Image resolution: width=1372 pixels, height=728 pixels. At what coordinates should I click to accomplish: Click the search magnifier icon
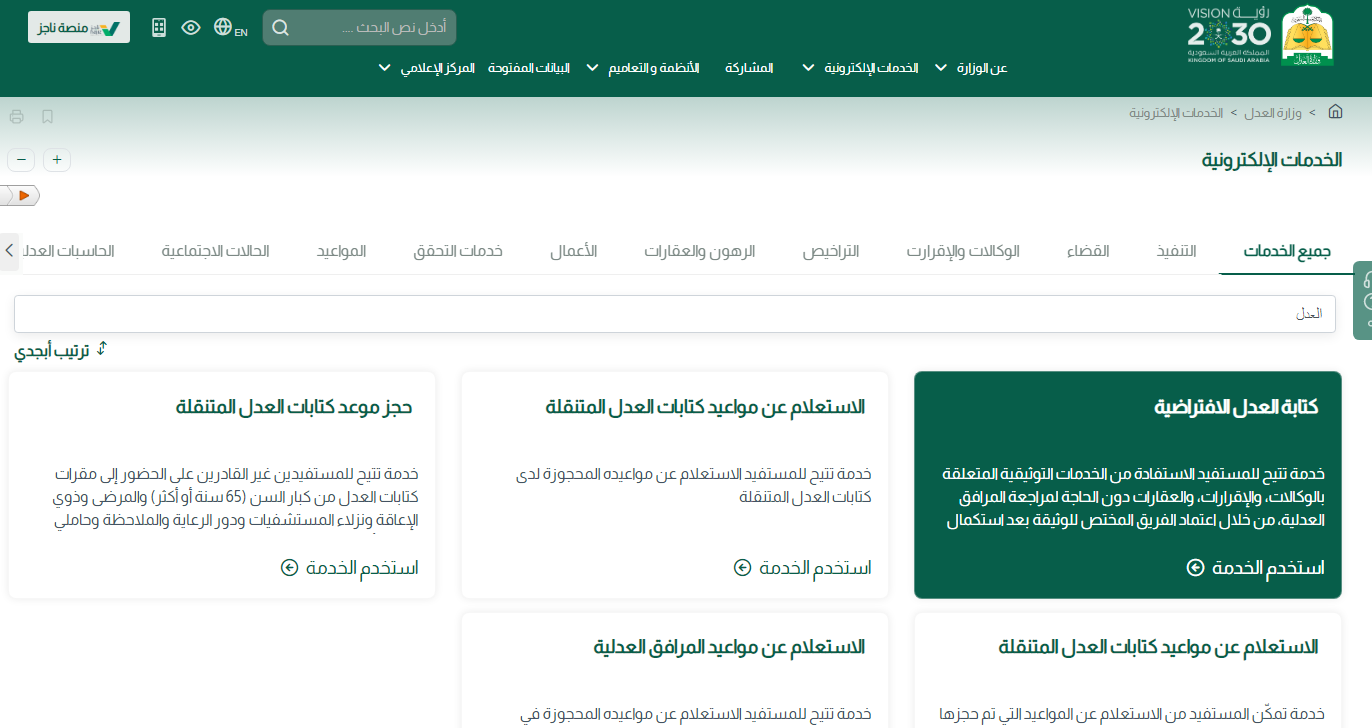click(281, 28)
